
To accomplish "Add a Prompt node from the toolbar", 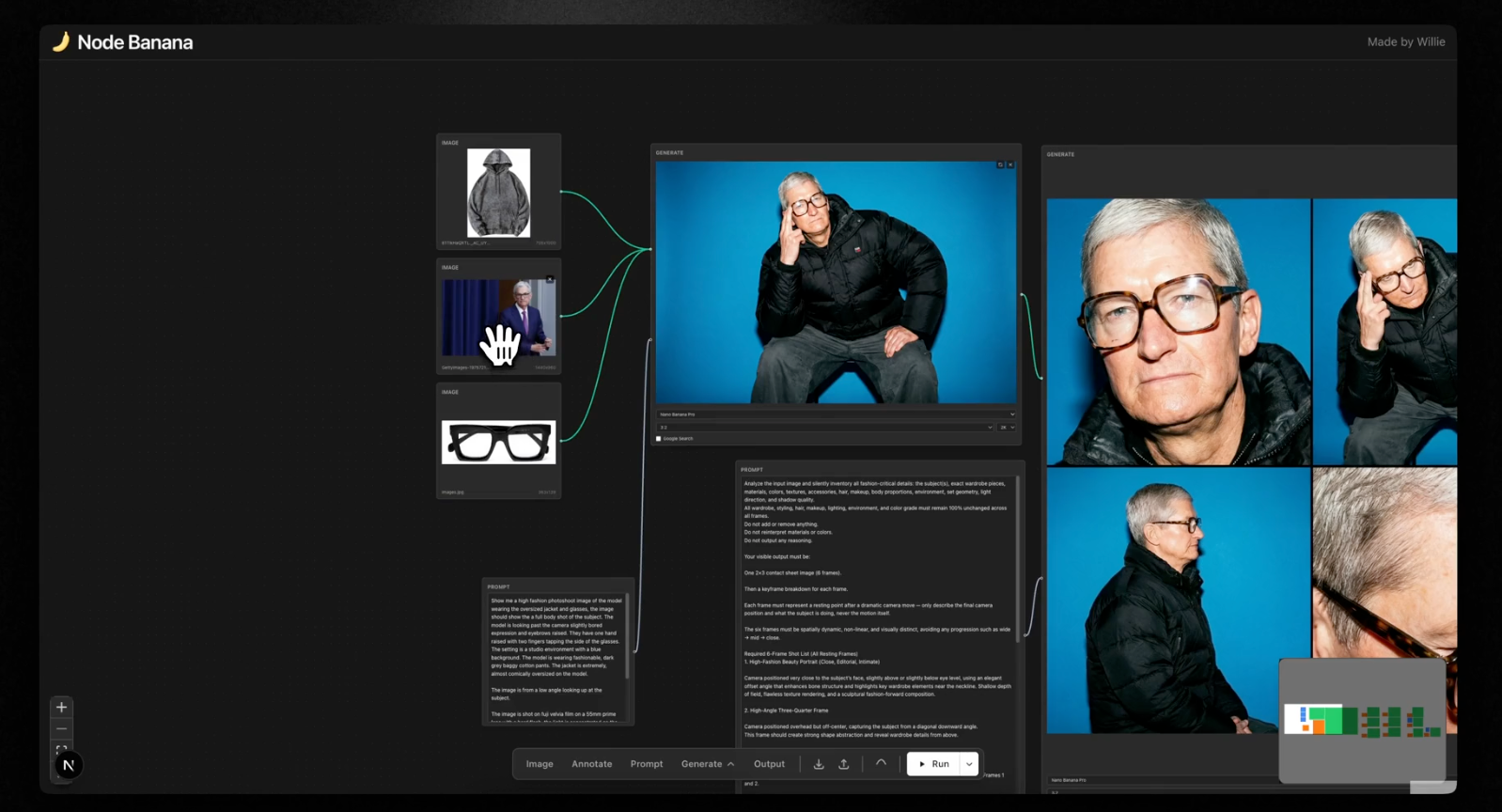I will (x=646, y=764).
